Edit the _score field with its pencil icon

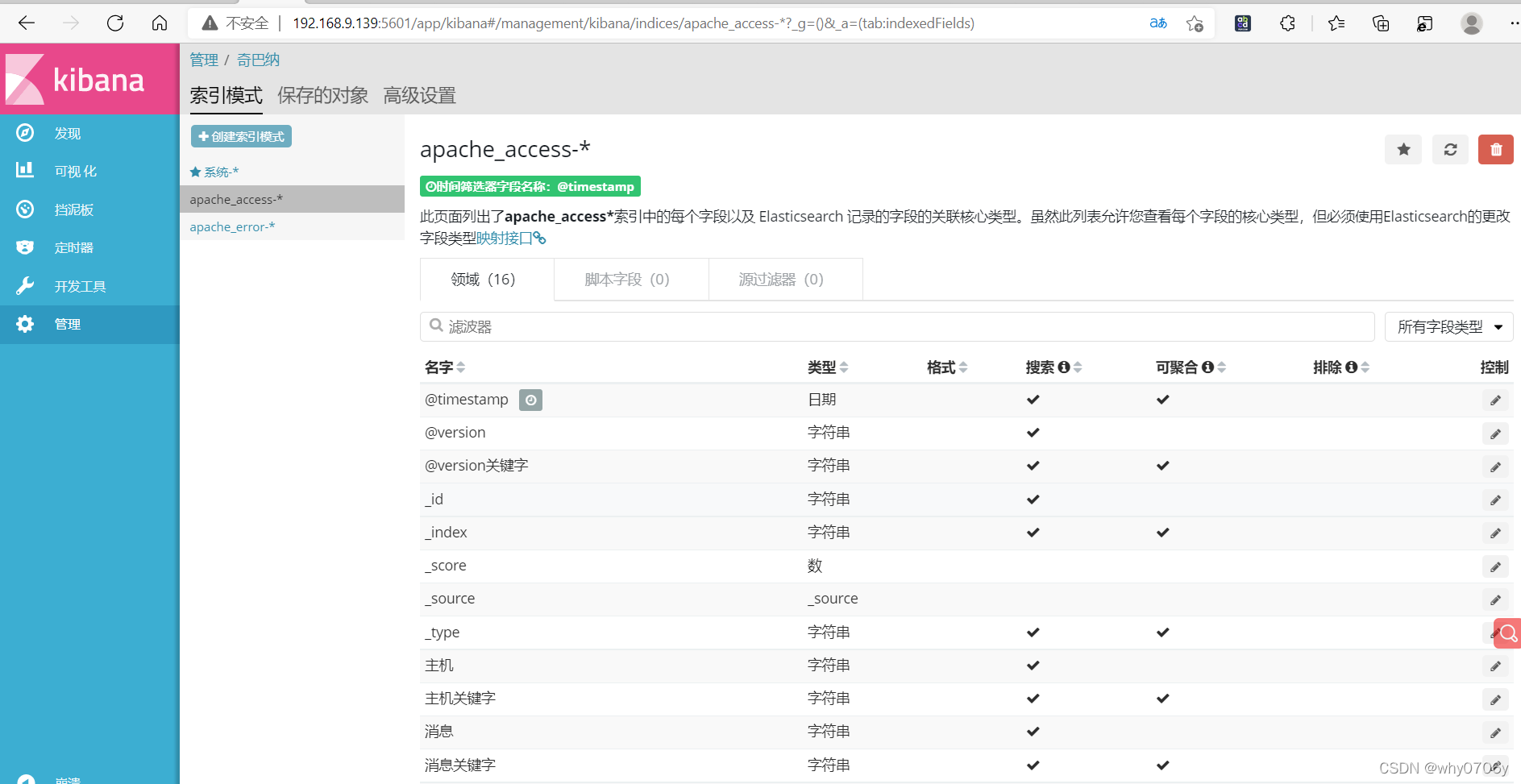(x=1495, y=566)
